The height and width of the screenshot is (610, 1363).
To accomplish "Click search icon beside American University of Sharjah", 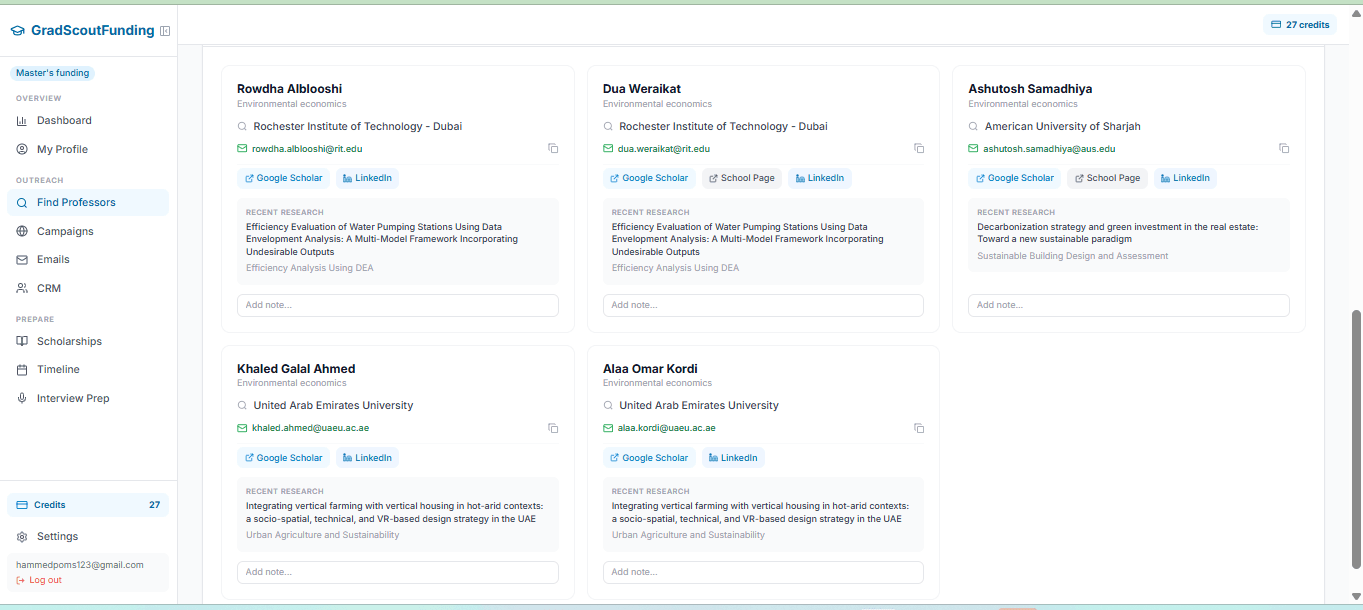I will [973, 127].
